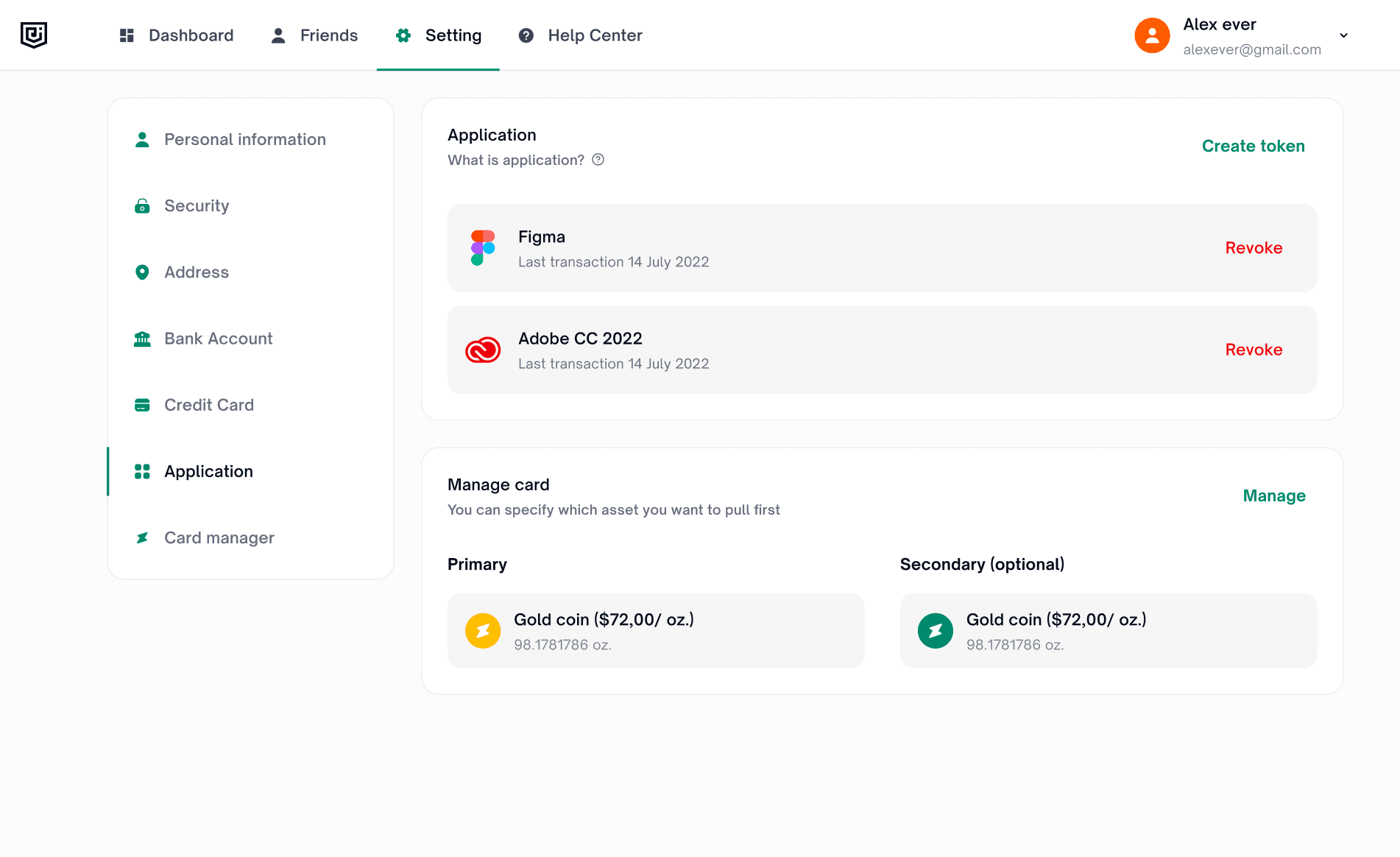Select the yellow Gold coin icon under Primary

483,631
